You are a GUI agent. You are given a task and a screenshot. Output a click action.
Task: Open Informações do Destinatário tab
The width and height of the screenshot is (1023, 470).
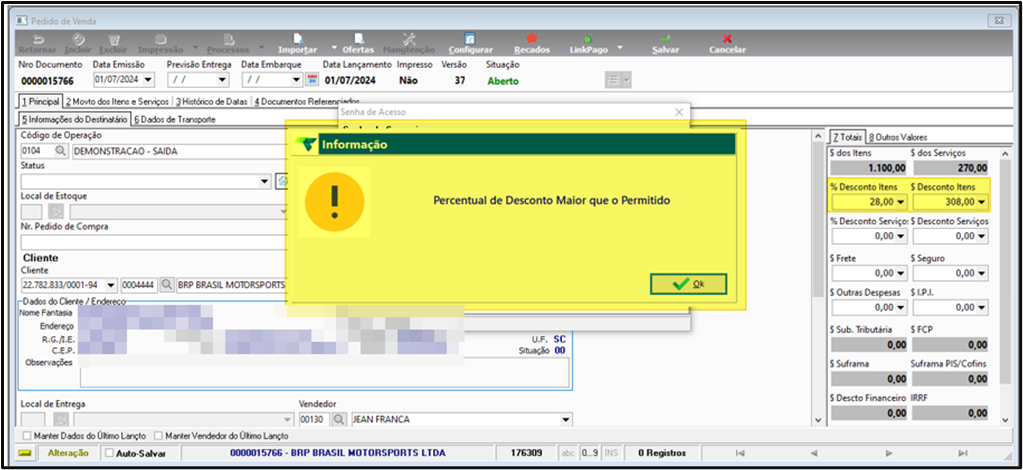[74, 119]
